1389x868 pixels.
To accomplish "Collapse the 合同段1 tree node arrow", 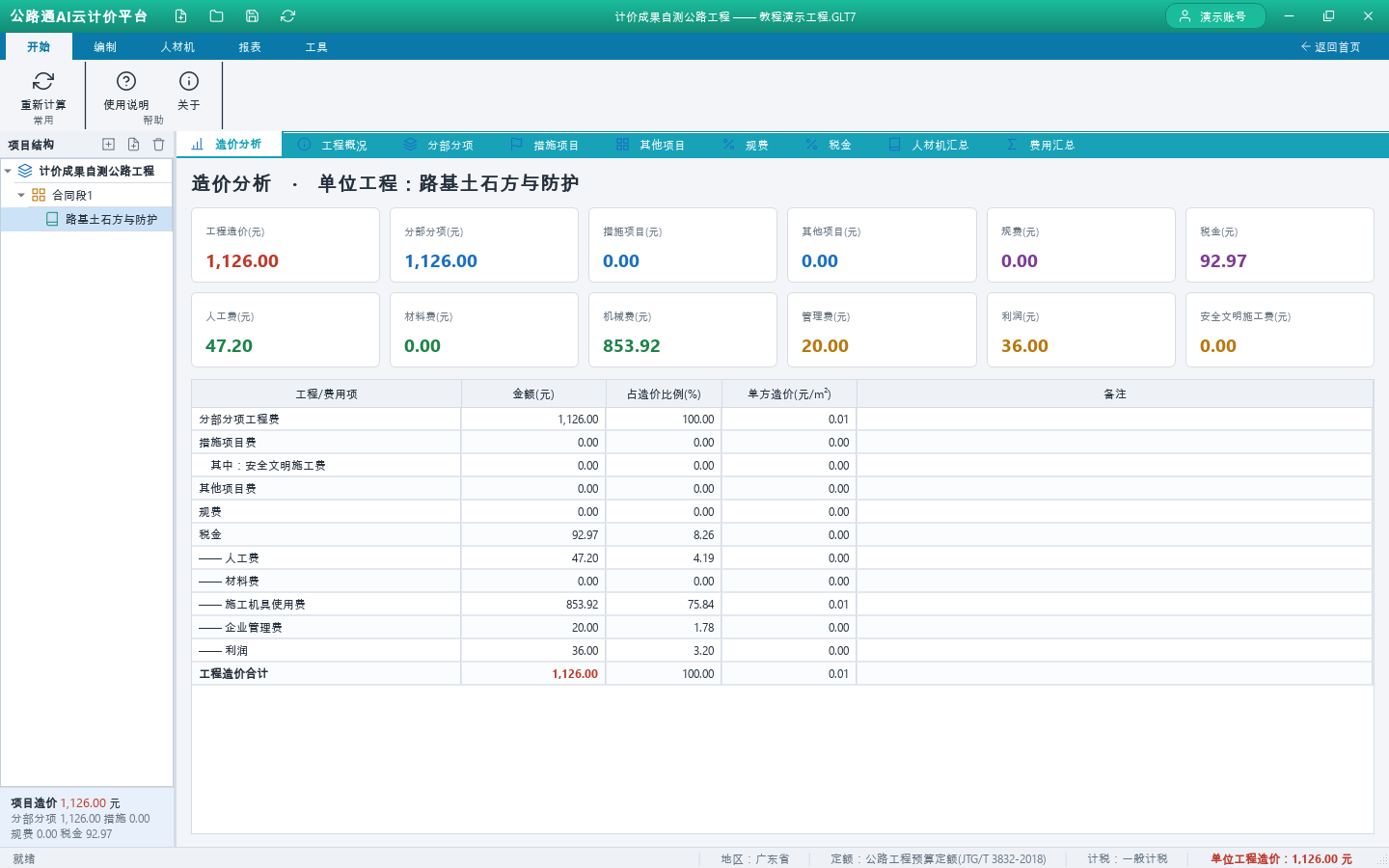I will click(21, 195).
